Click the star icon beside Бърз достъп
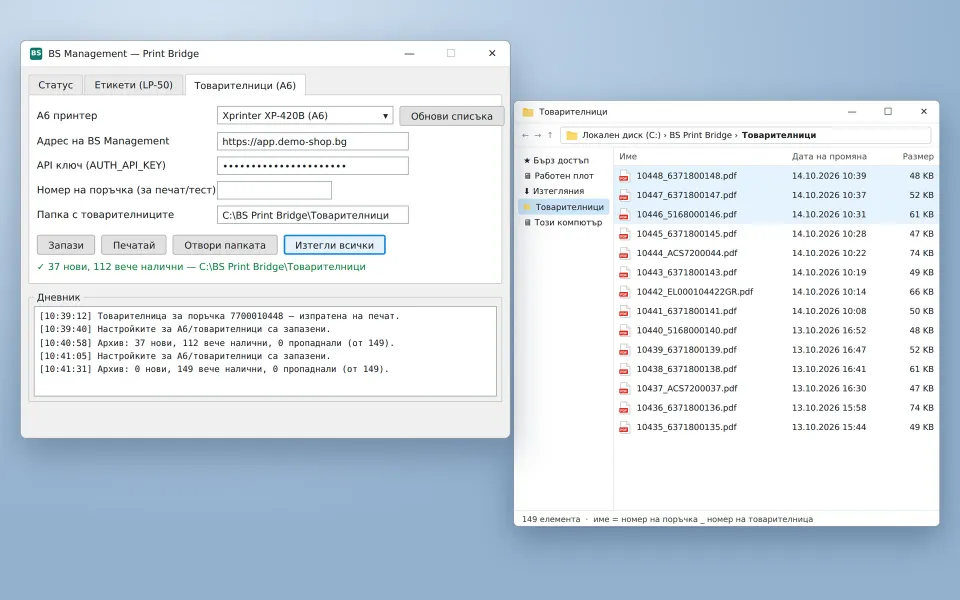Image resolution: width=960 pixels, height=600 pixels. pyautogui.click(x=527, y=160)
